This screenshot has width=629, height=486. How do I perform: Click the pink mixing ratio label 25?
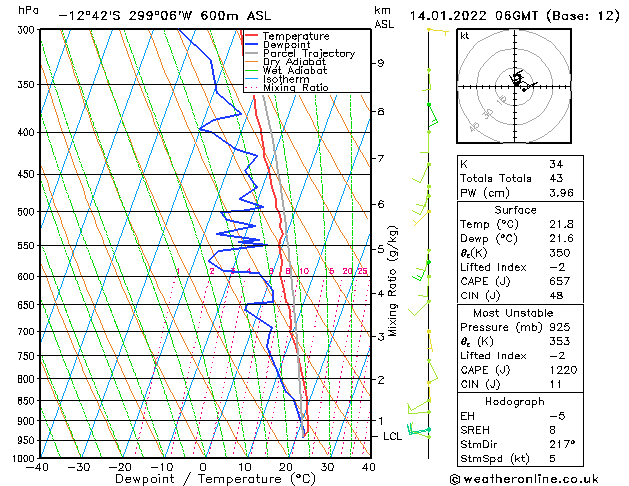(363, 271)
